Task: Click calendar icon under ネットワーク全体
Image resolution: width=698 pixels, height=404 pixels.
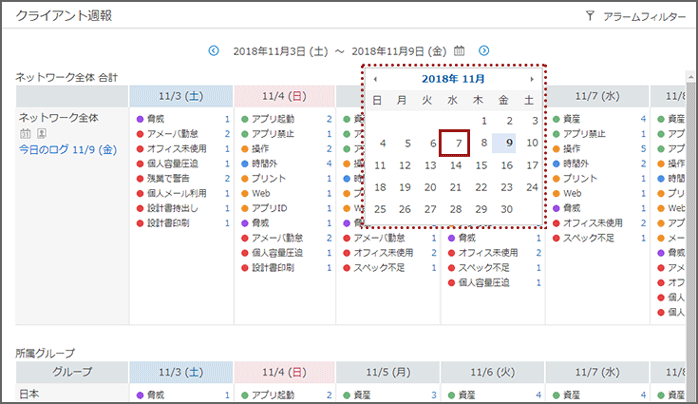Action: pos(25,133)
